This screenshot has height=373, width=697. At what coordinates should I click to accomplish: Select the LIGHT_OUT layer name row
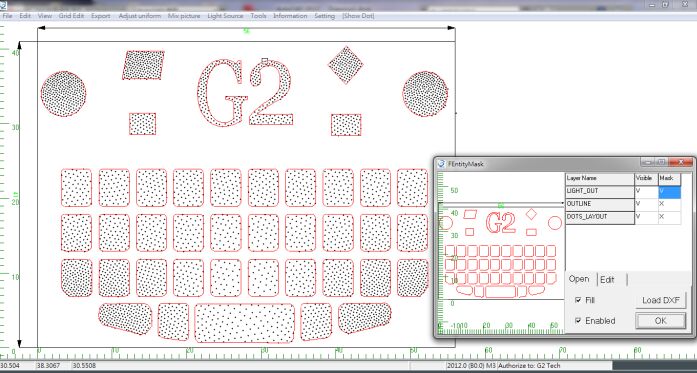(x=600, y=192)
